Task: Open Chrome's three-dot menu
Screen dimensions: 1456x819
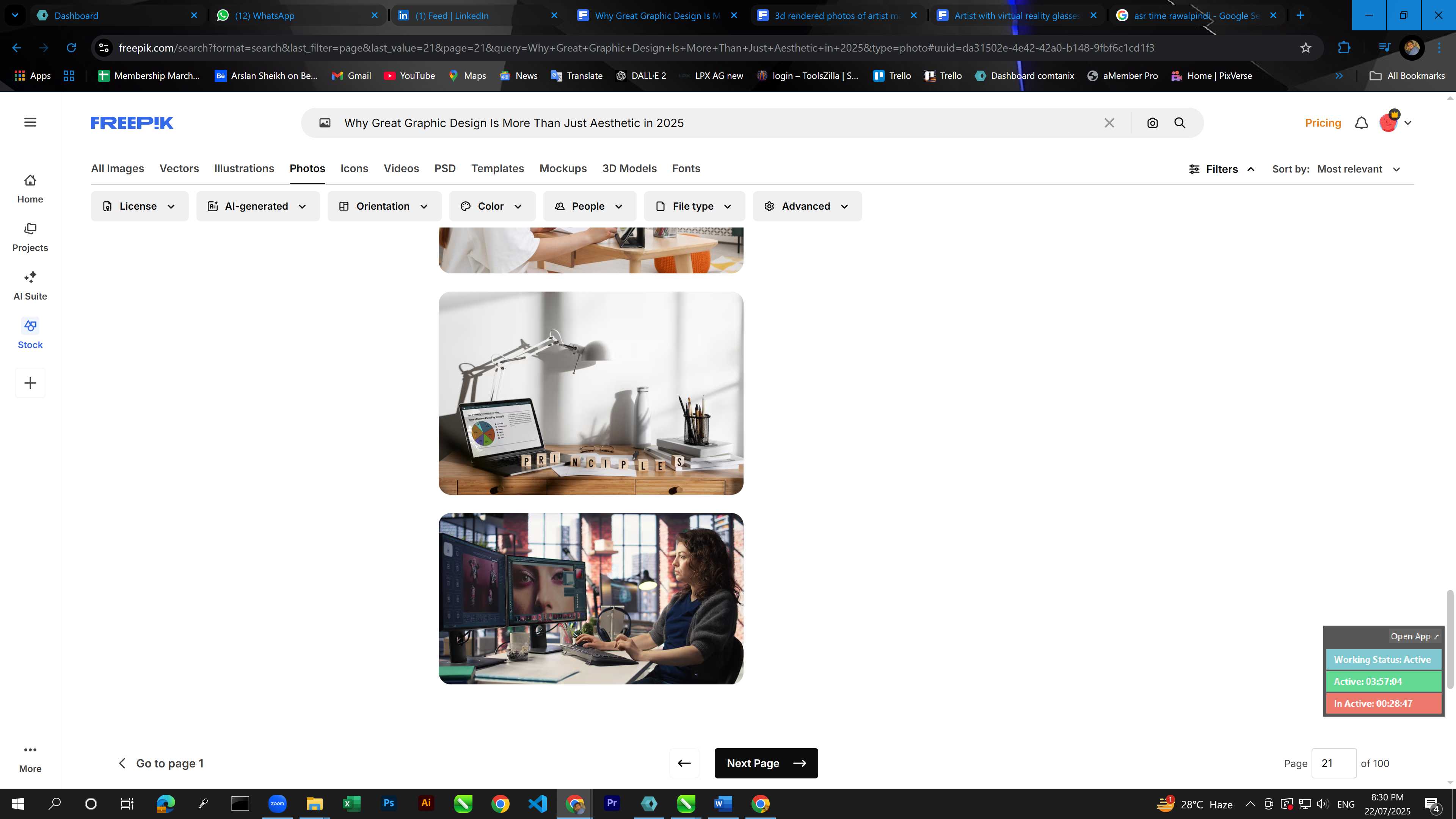Action: click(1439, 47)
